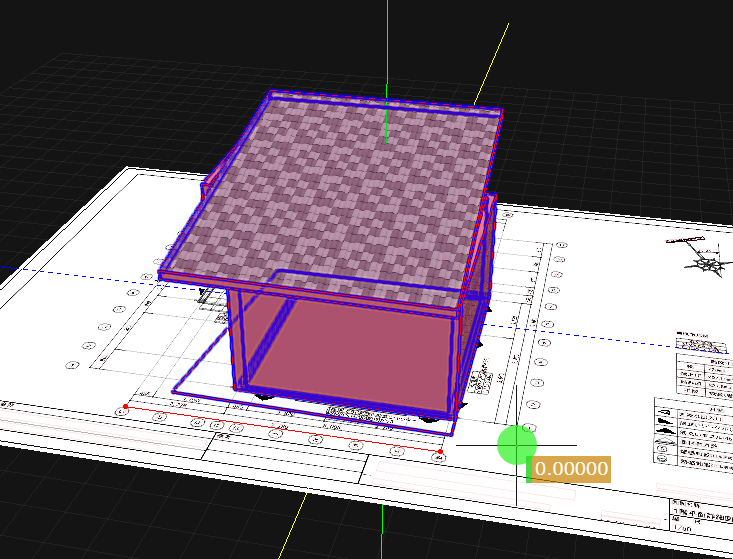This screenshot has width=733, height=559.
Task: Select the checkered roof surface
Action: point(340,190)
